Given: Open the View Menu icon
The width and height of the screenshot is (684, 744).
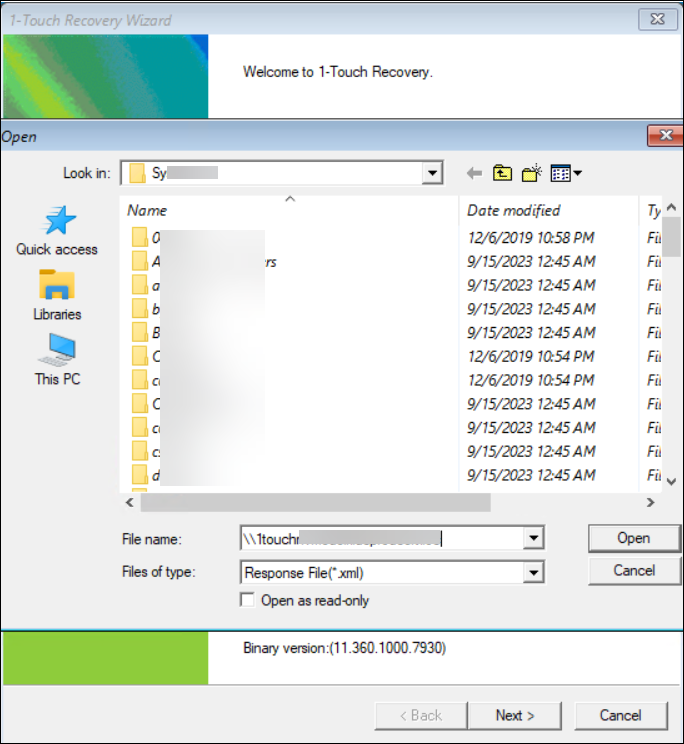Looking at the screenshot, I should tap(566, 173).
